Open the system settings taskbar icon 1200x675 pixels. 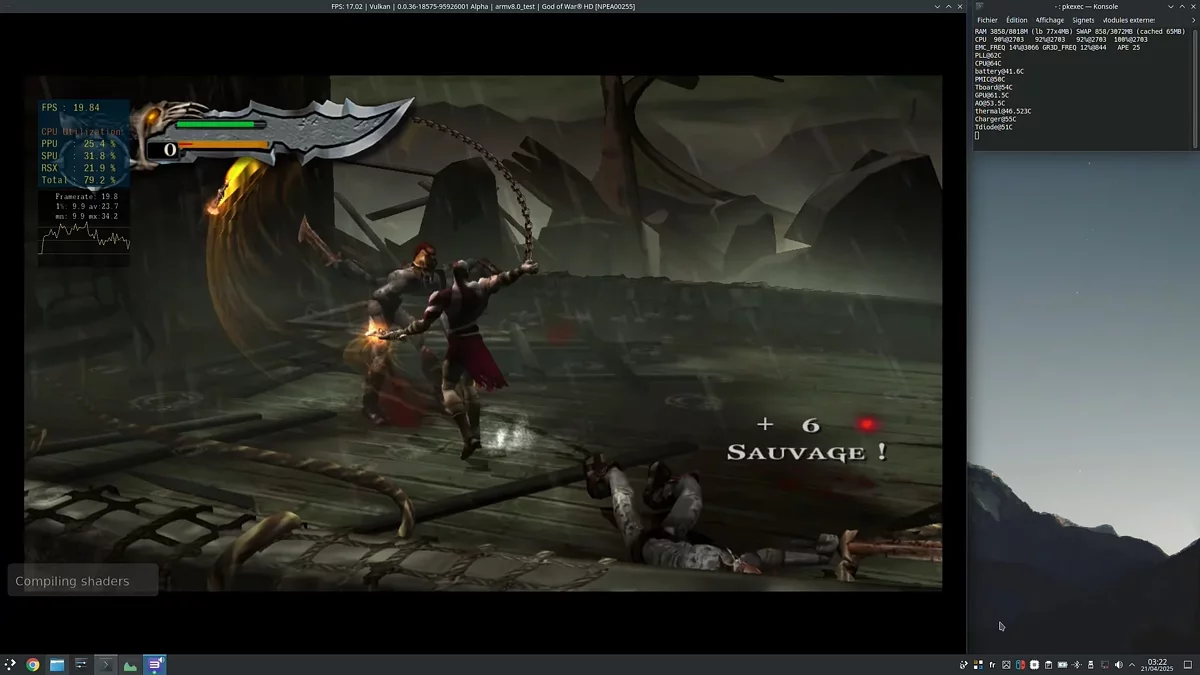(81, 665)
